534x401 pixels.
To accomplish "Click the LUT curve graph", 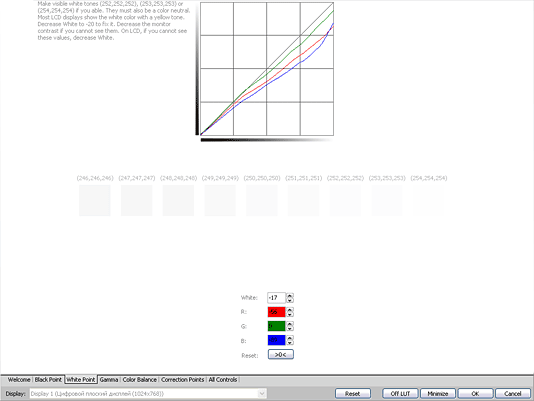I will coord(267,69).
